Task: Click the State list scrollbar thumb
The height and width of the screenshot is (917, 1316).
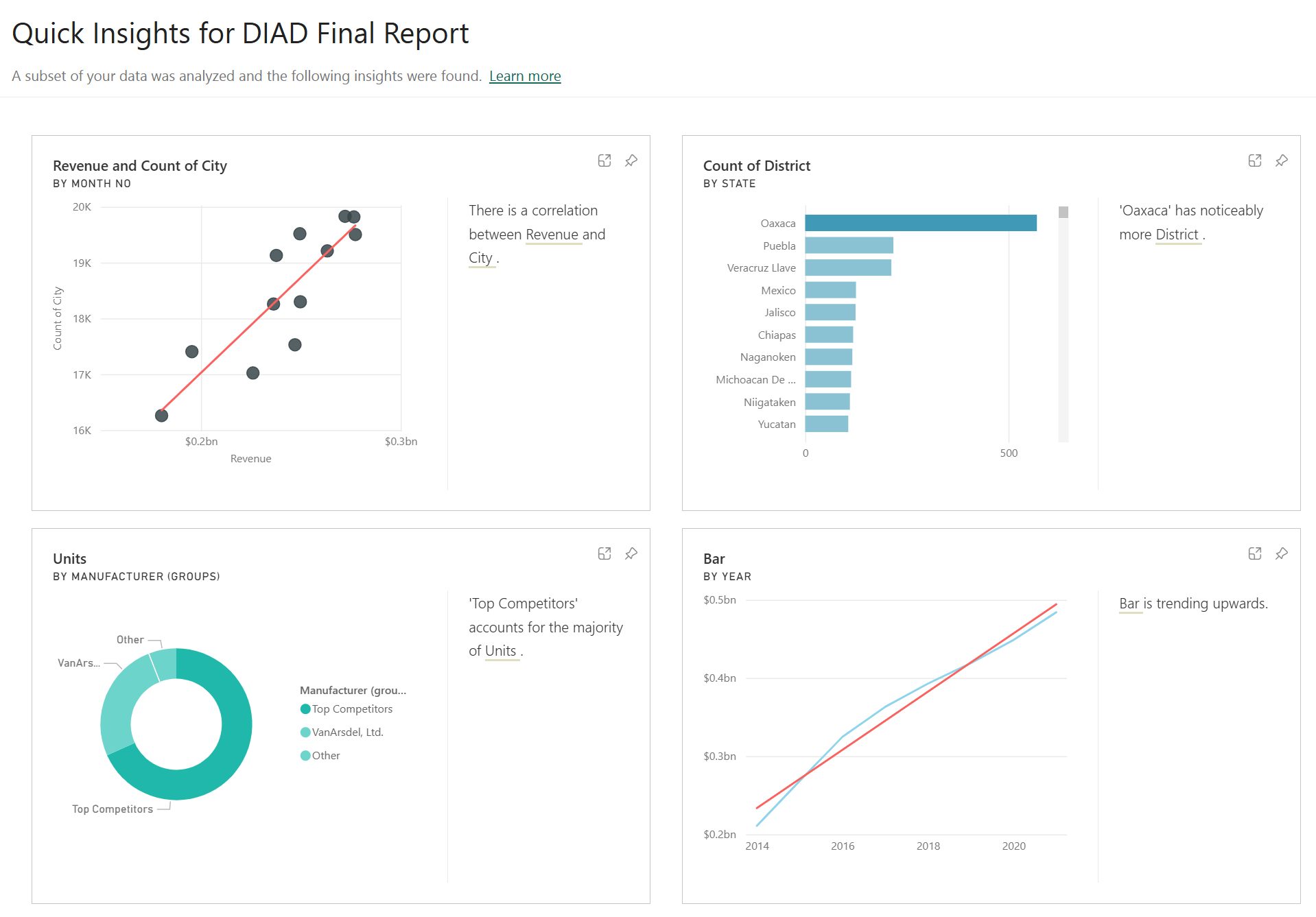Action: (x=1064, y=212)
